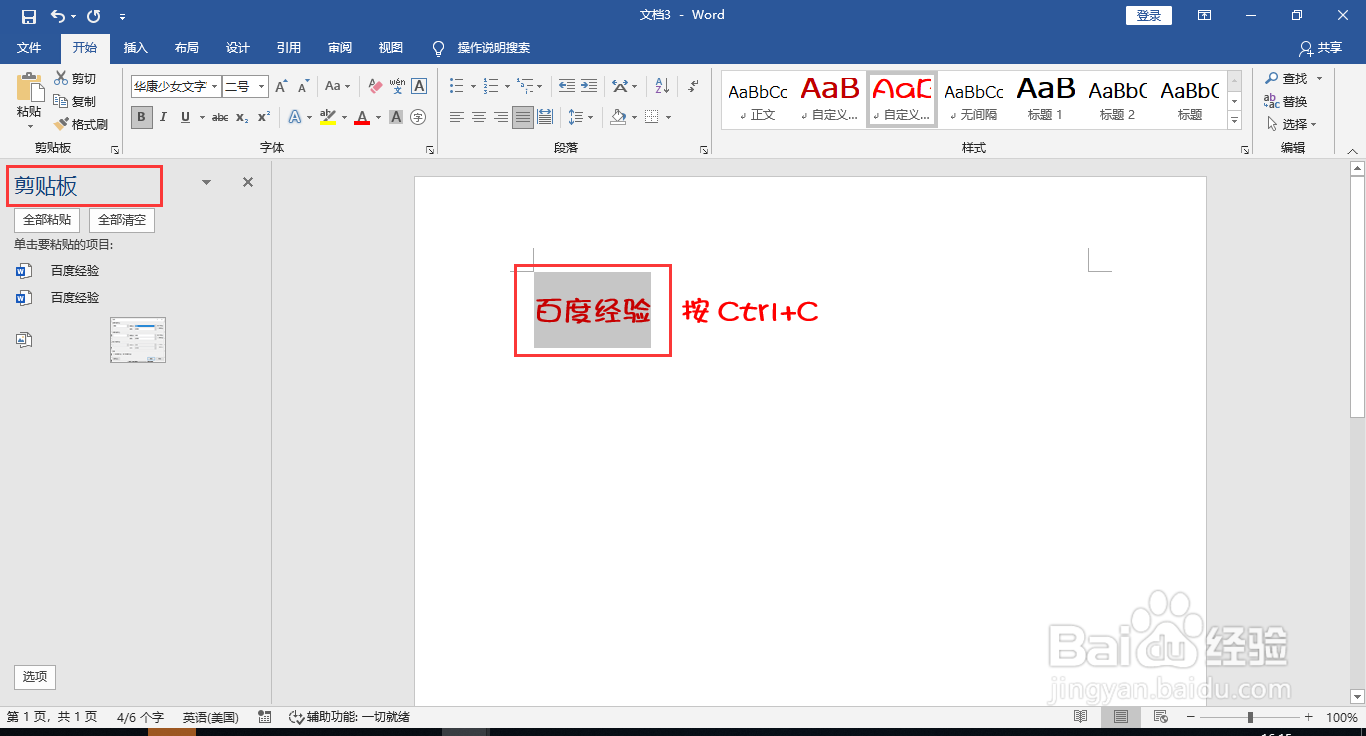1366x736 pixels.
Task: Undo the last action
Action: coord(58,16)
